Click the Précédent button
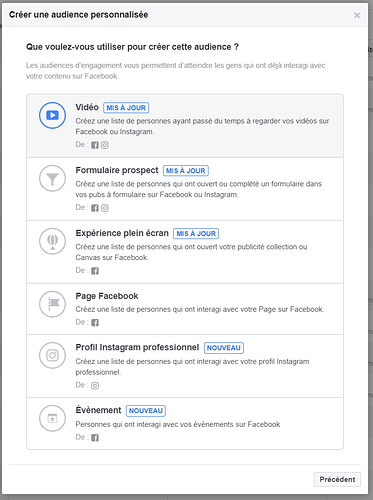This screenshot has width=373, height=500. point(337,479)
